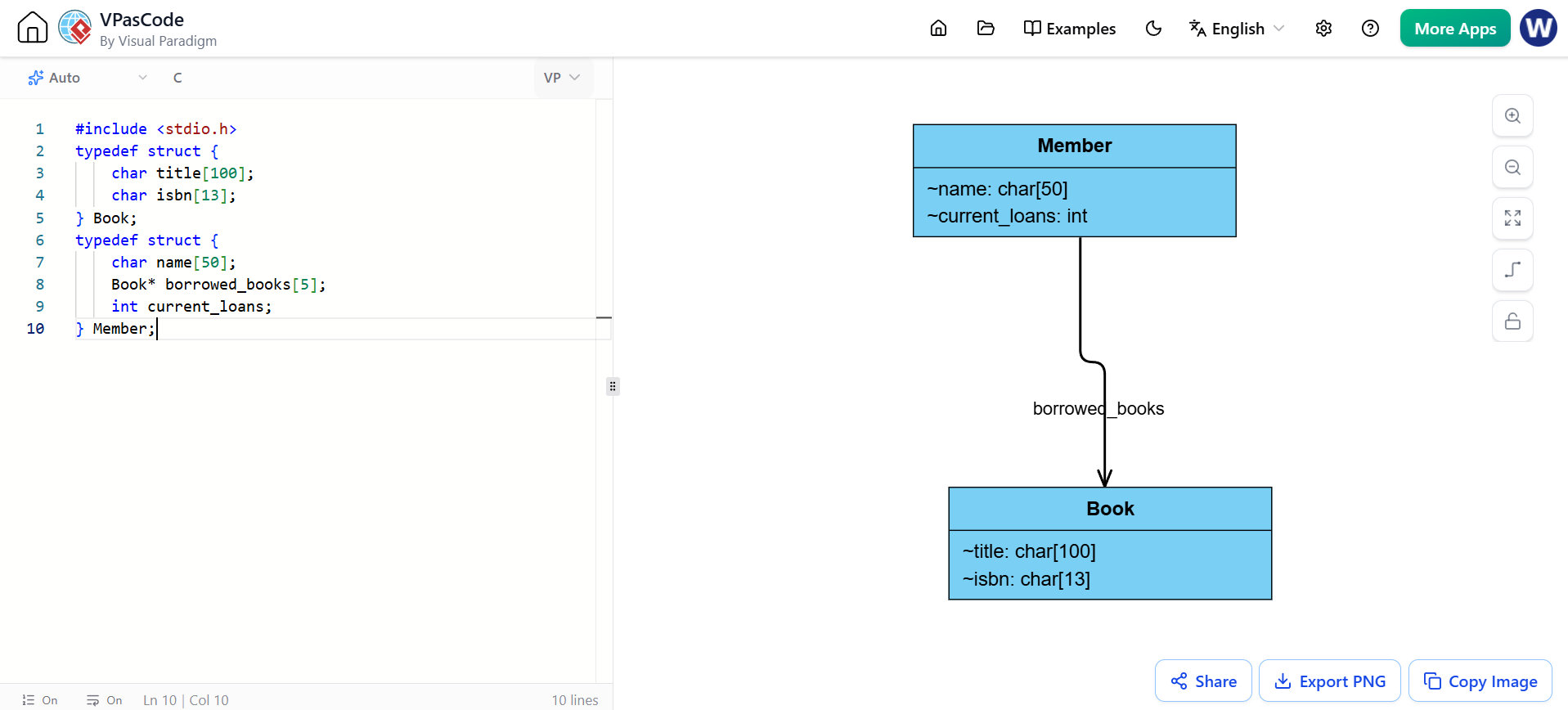This screenshot has width=1568, height=710.
Task: Open the W user avatar
Action: pos(1539,28)
